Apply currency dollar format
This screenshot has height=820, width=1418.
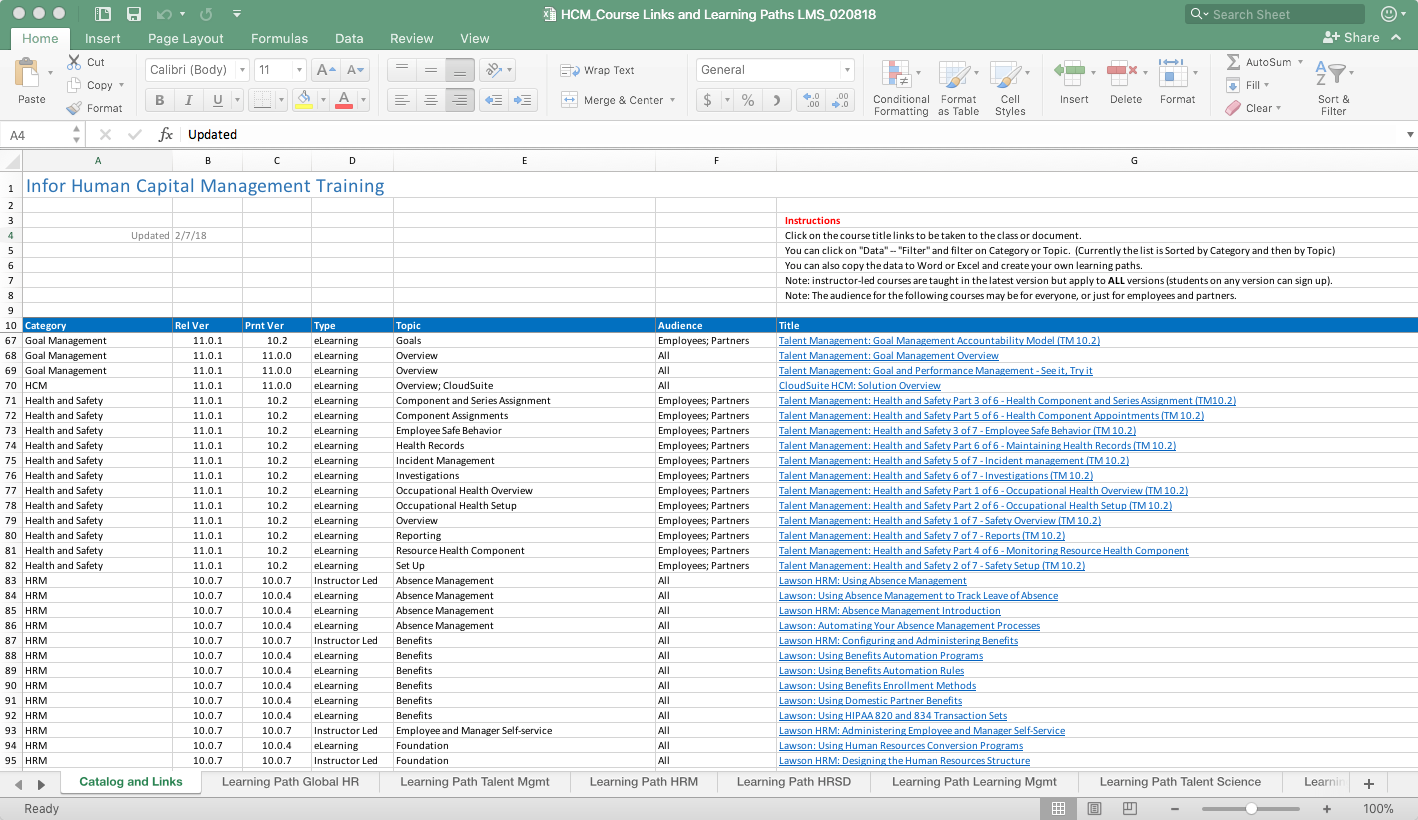pos(708,100)
